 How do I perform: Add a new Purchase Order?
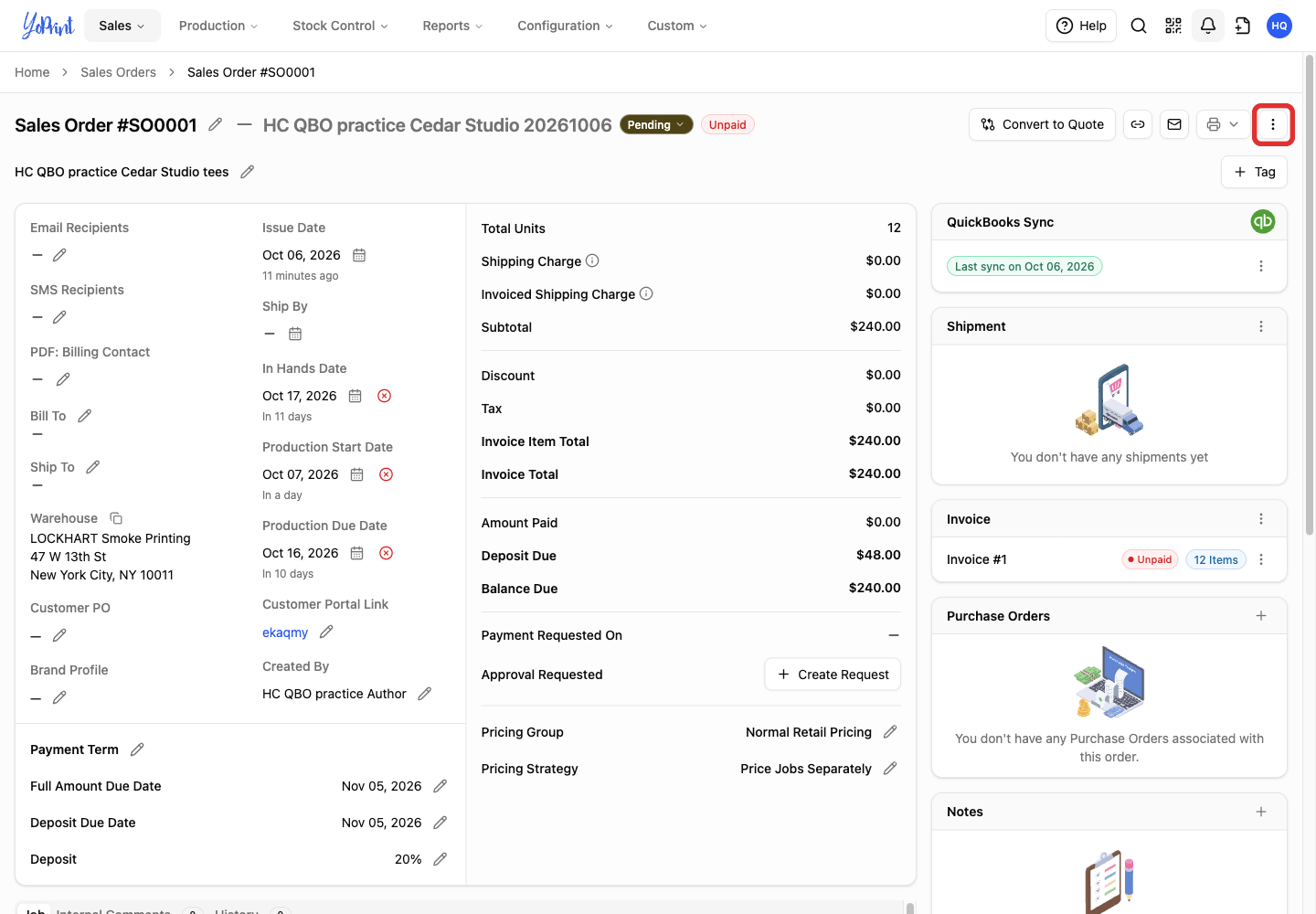point(1261,616)
